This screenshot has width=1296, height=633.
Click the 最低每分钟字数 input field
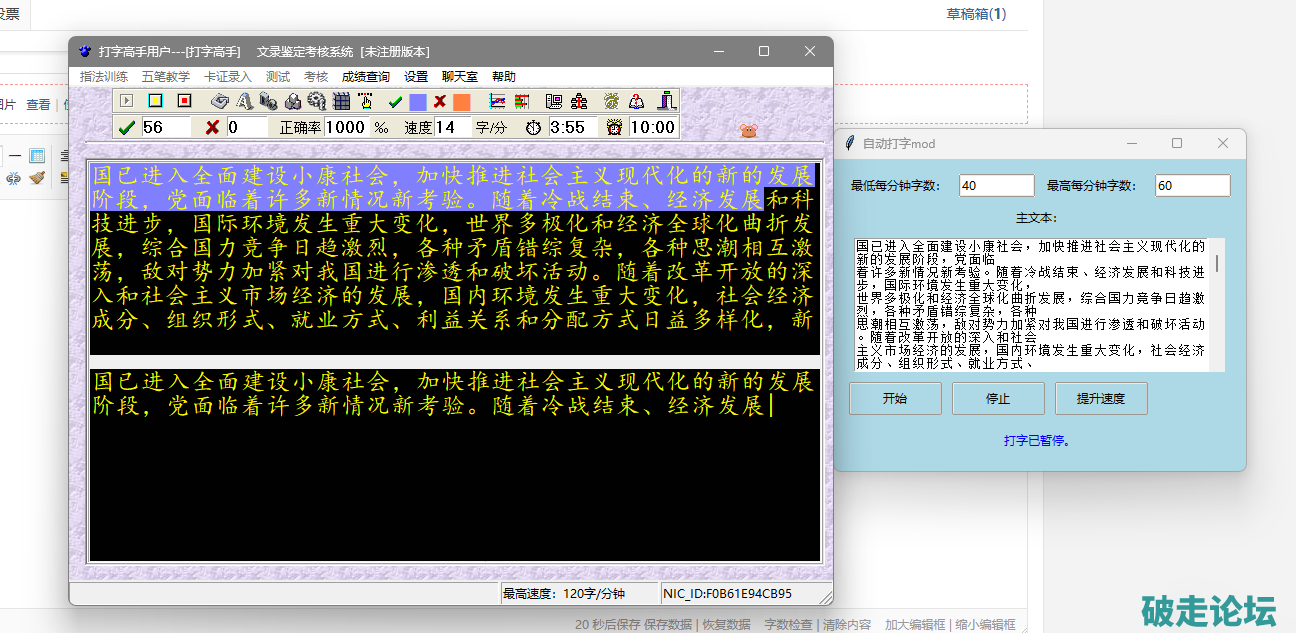pyautogui.click(x=996, y=185)
